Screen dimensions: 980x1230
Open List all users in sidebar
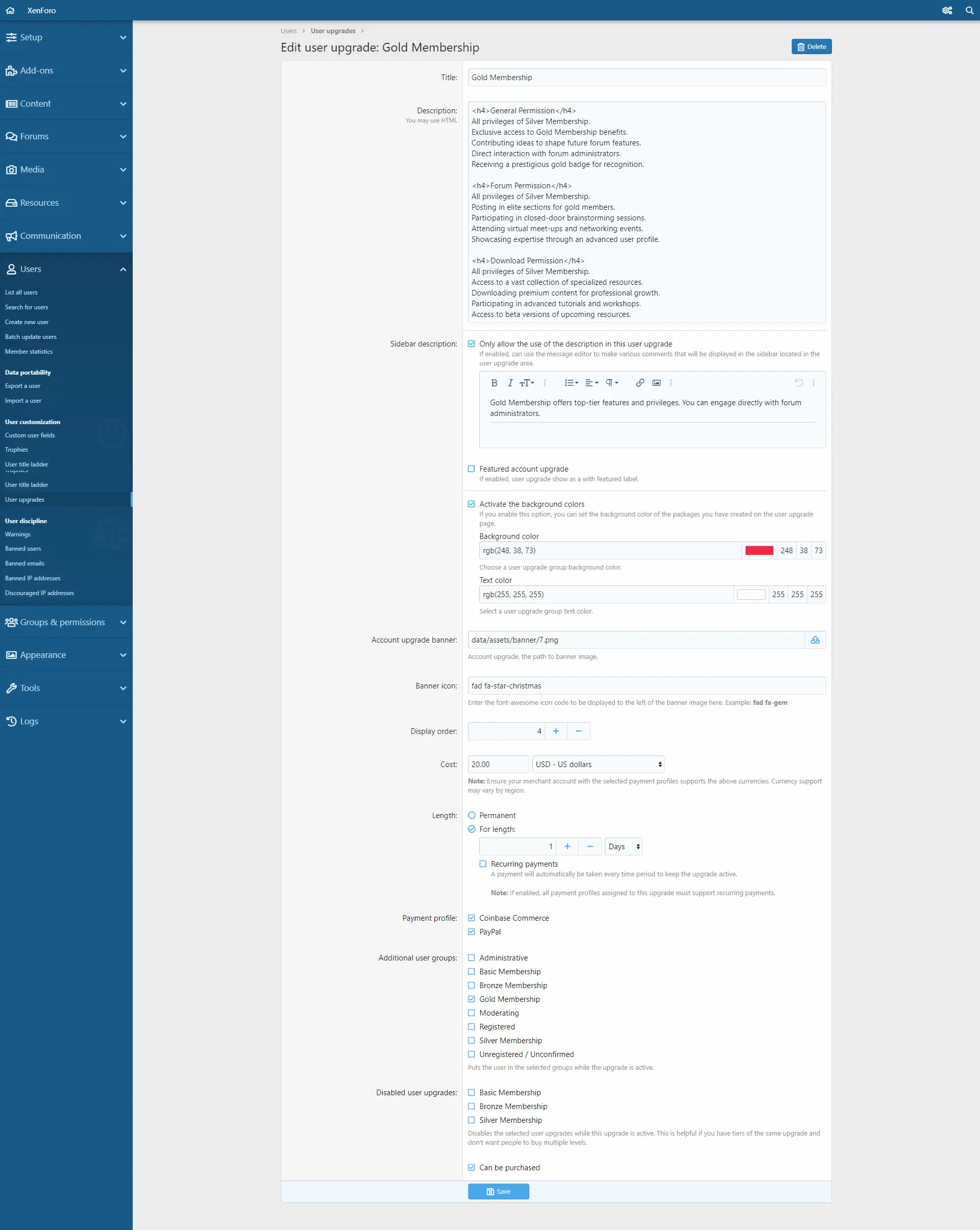(x=21, y=292)
